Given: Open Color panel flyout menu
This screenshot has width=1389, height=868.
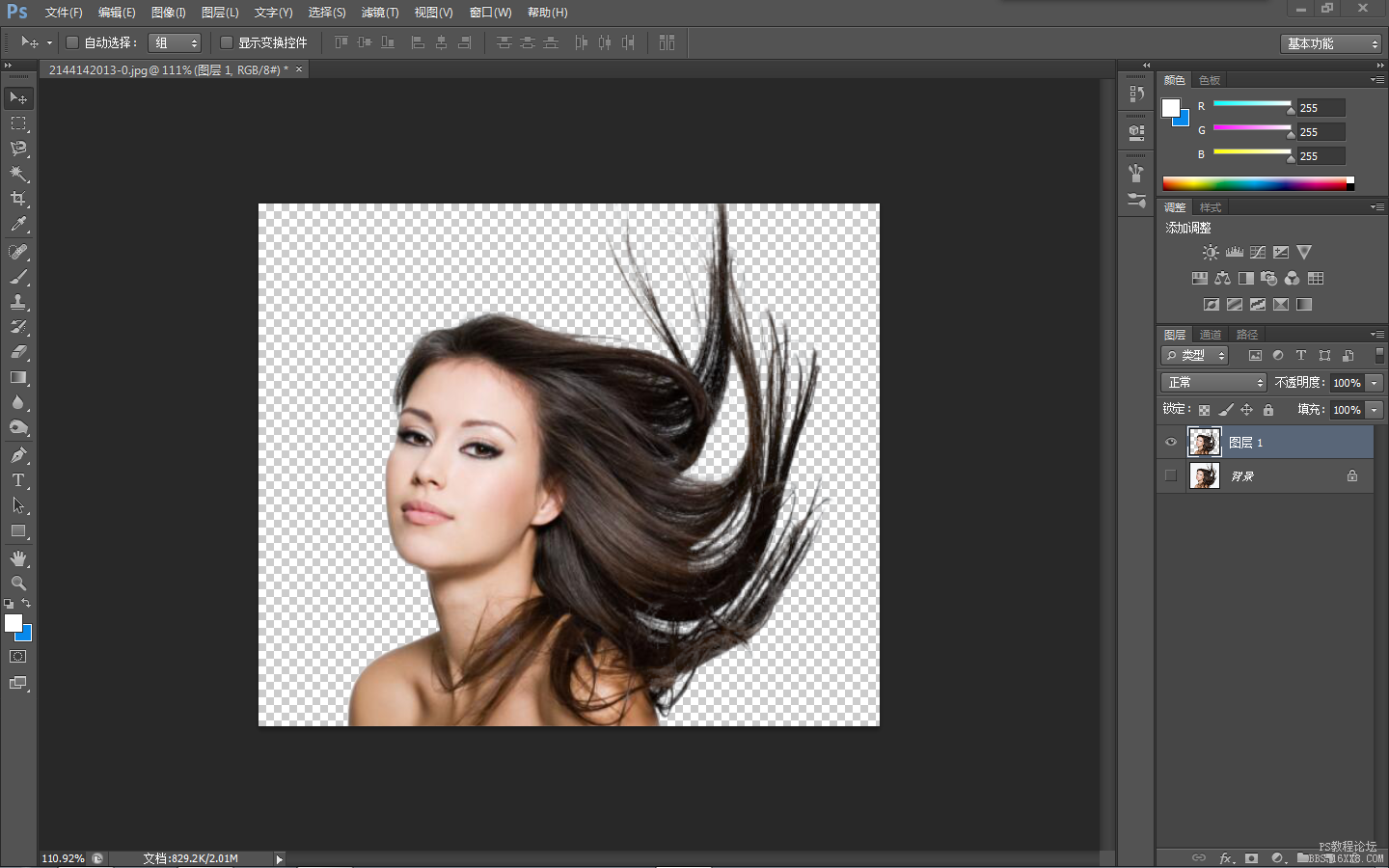Looking at the screenshot, I should click(1377, 79).
